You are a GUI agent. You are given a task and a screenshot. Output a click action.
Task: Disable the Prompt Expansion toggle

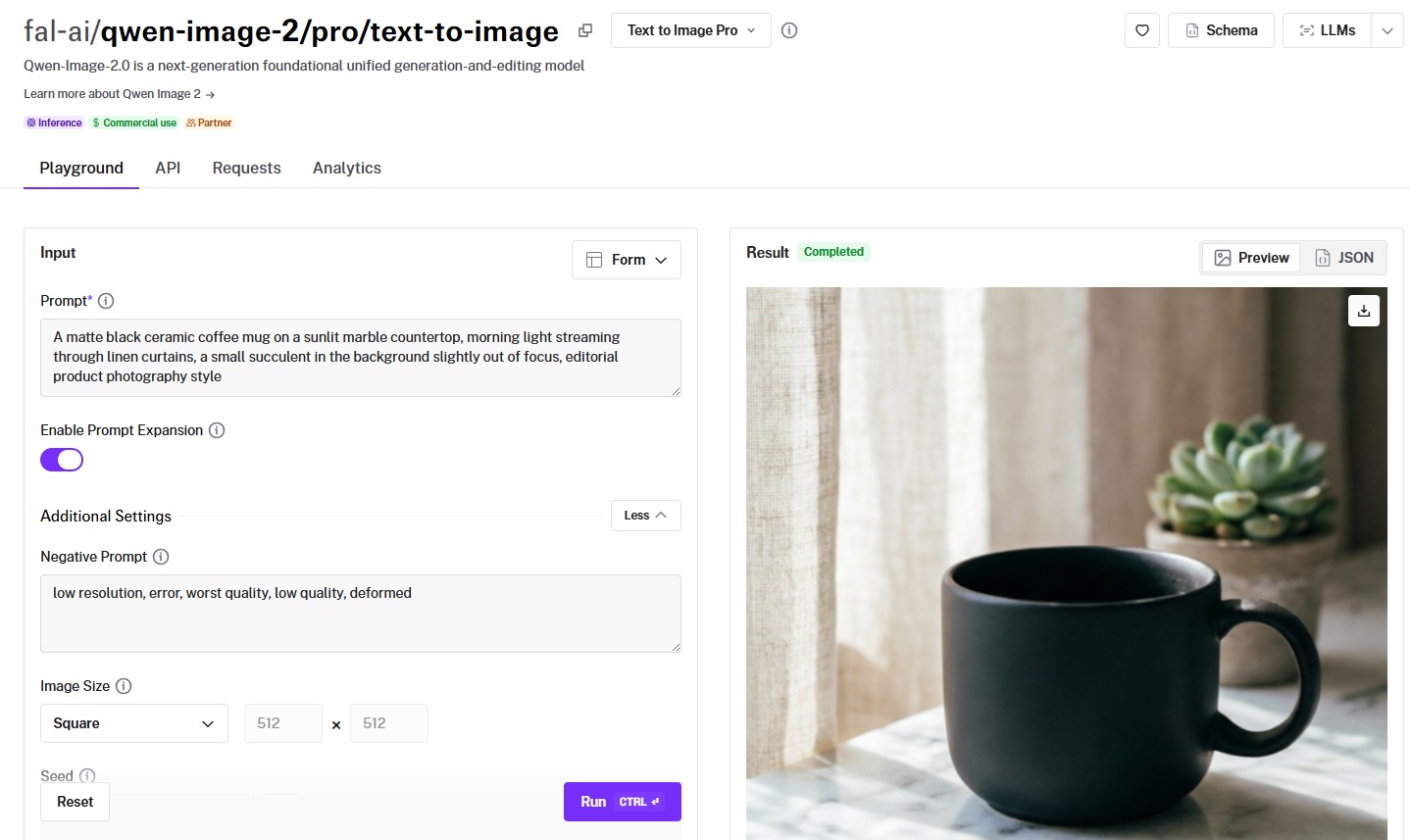click(x=62, y=460)
